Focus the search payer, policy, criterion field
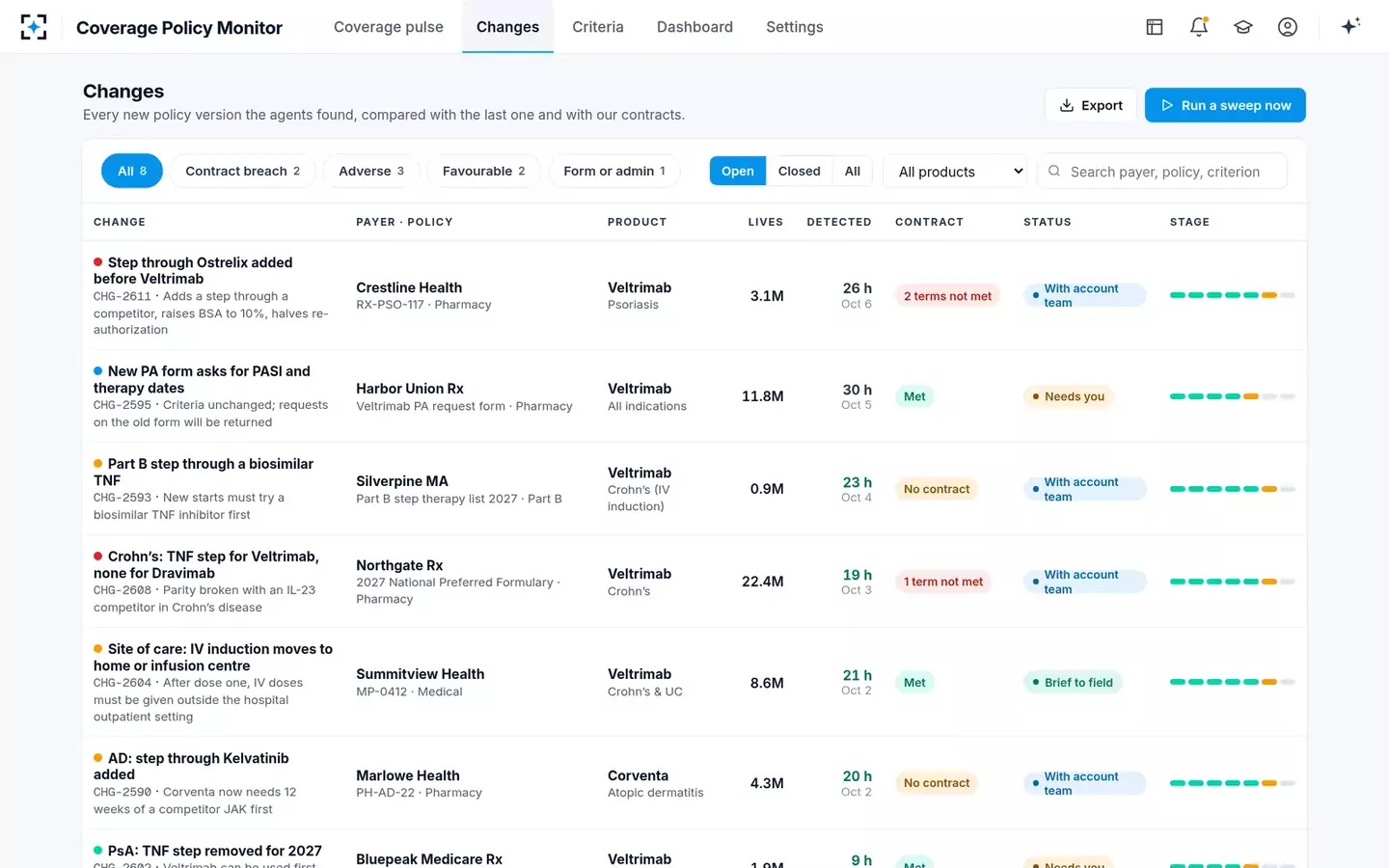 [x=1162, y=171]
